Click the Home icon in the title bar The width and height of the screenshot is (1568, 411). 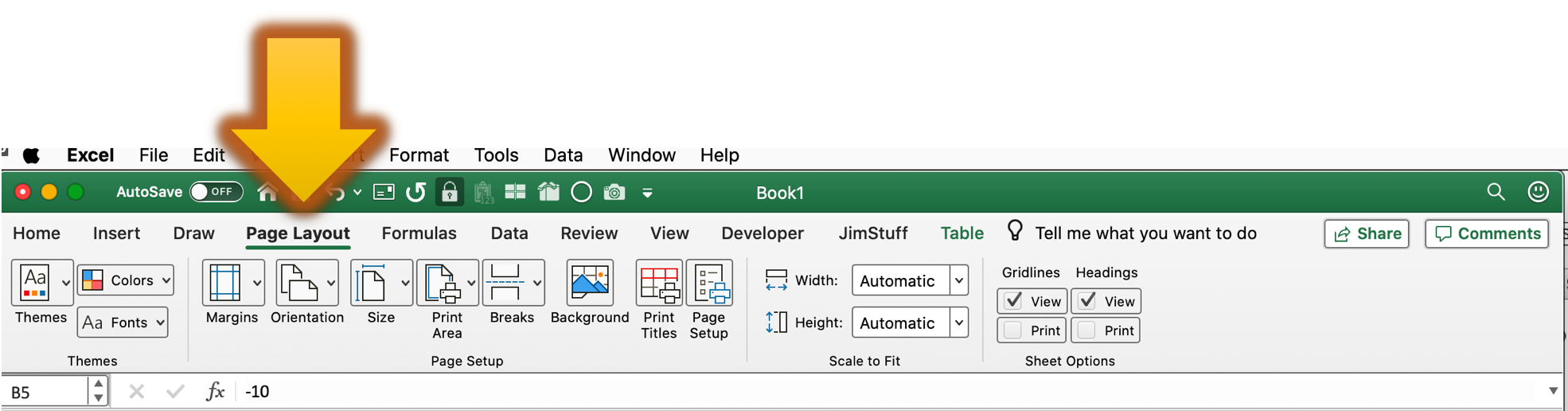267,192
